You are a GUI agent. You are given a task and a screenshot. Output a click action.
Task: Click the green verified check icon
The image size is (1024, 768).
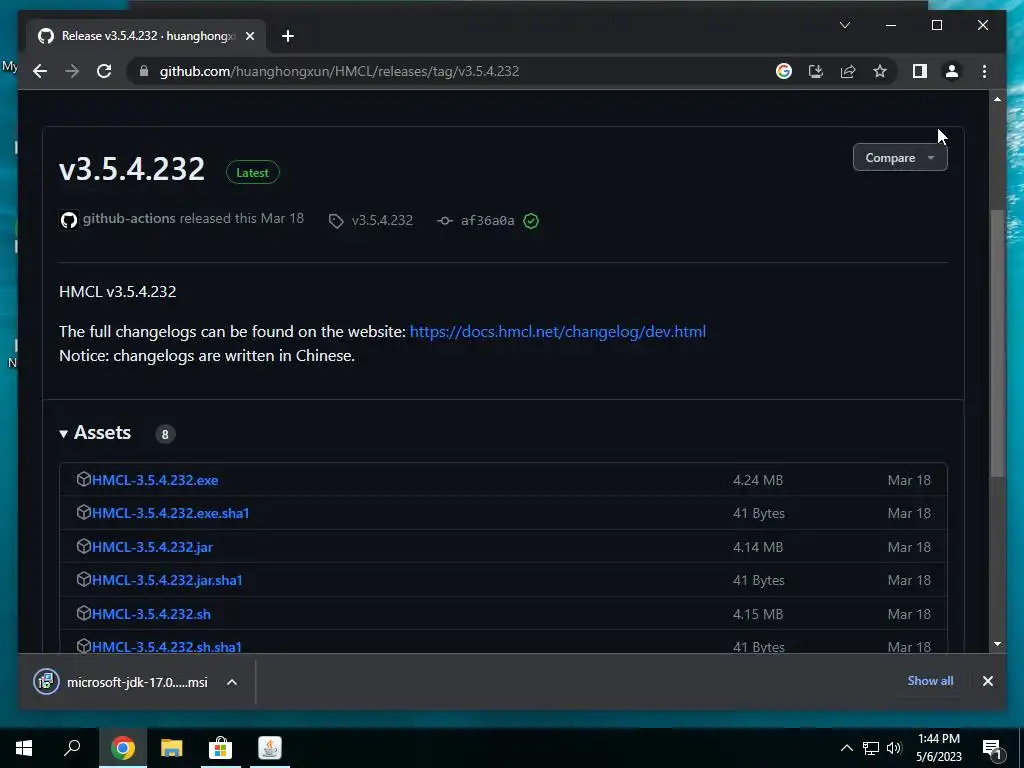coord(531,221)
